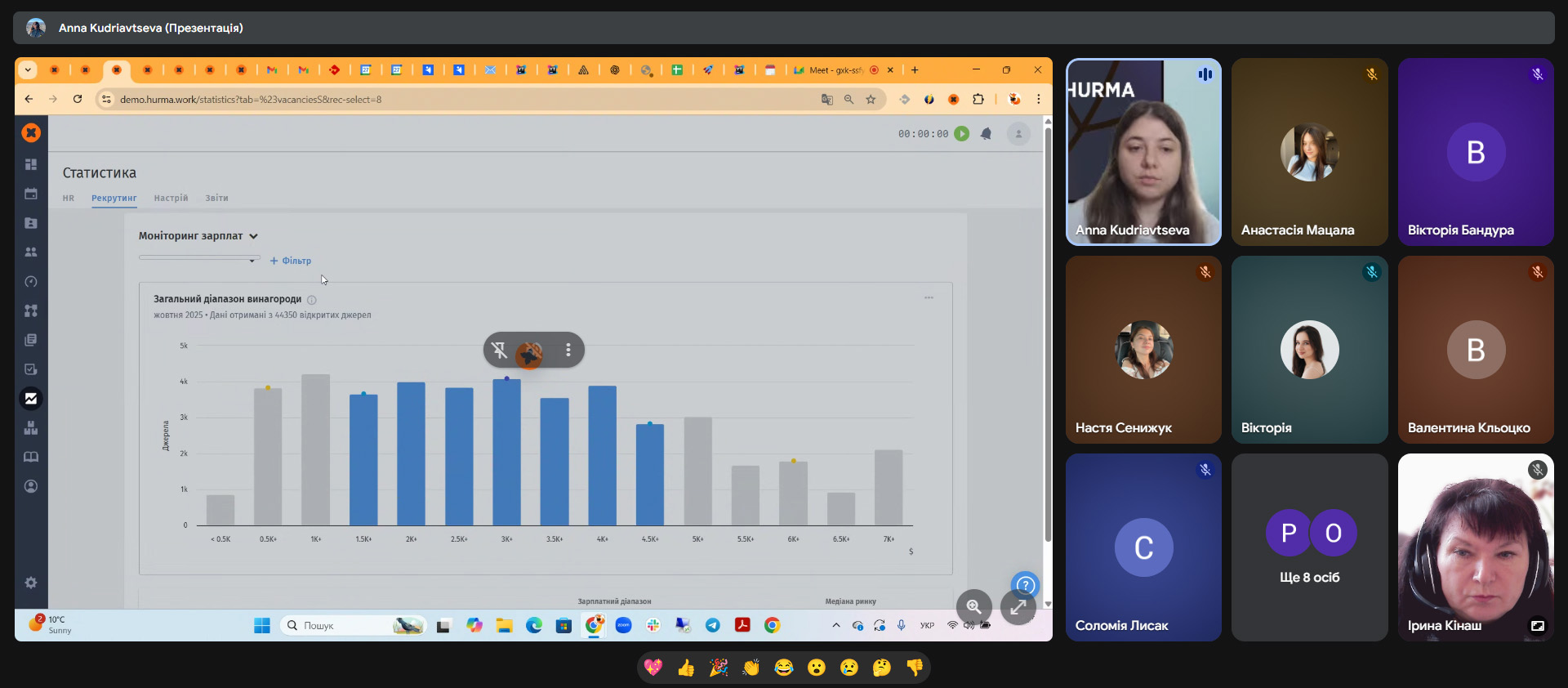Bookmark the page with the star icon
The height and width of the screenshot is (688, 1568).
(x=871, y=100)
